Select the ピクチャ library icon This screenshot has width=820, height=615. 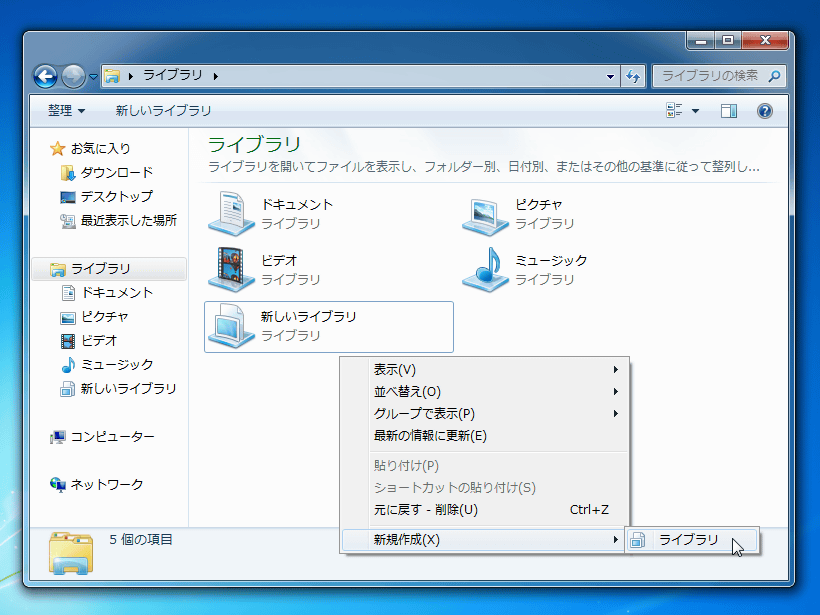(485, 215)
